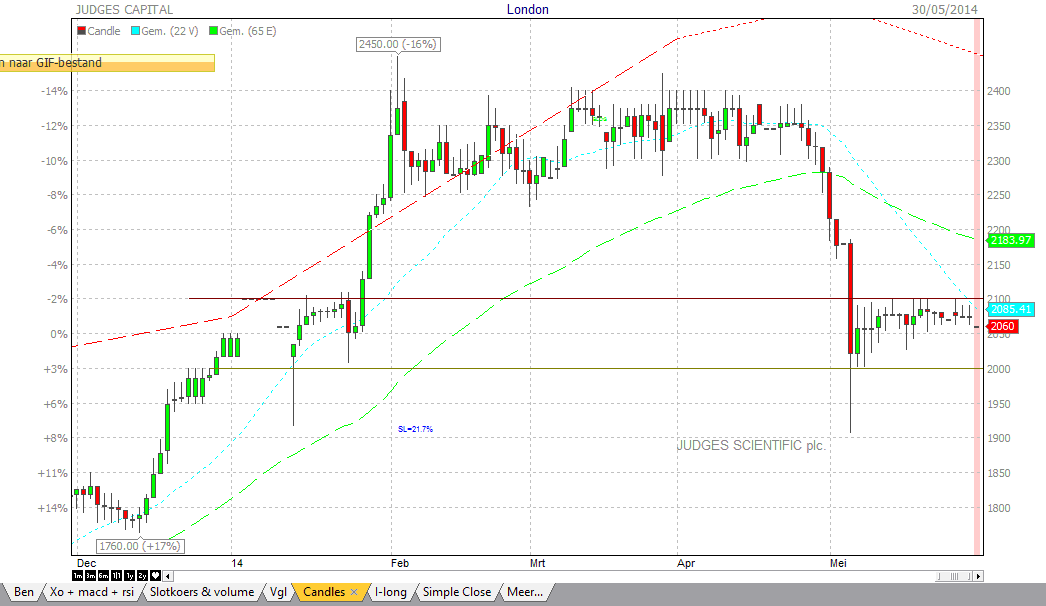This screenshot has height=606, width=1046.
Task: Click the cyan 2085.41 price tag
Action: 1011,309
